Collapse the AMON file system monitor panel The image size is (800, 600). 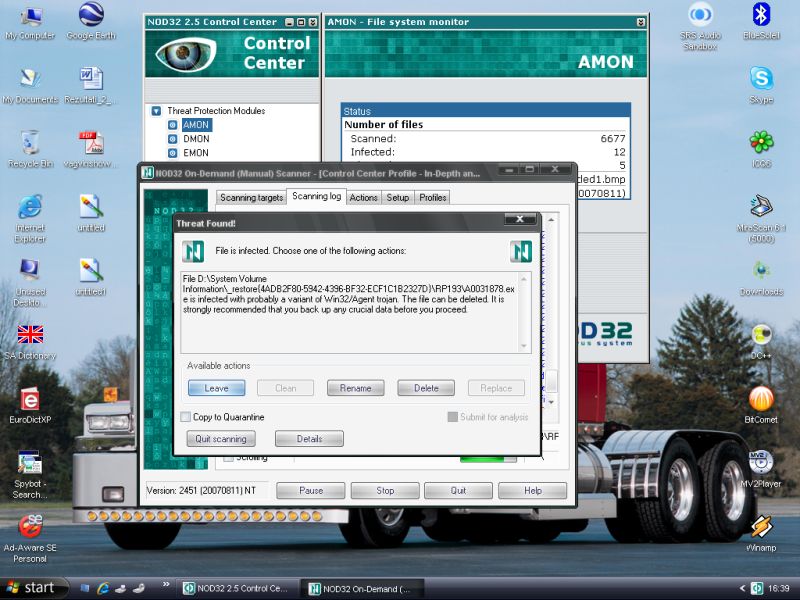point(640,22)
